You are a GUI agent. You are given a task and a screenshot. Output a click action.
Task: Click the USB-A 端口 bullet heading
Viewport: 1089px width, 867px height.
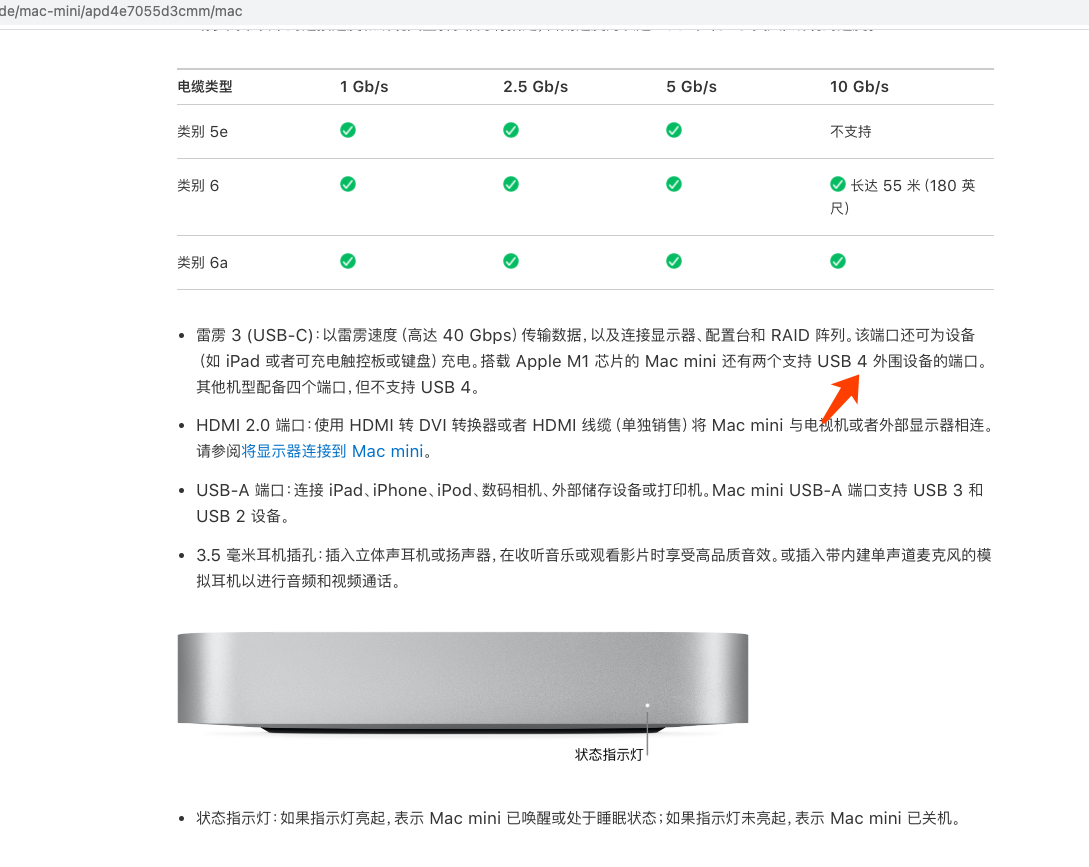240,490
